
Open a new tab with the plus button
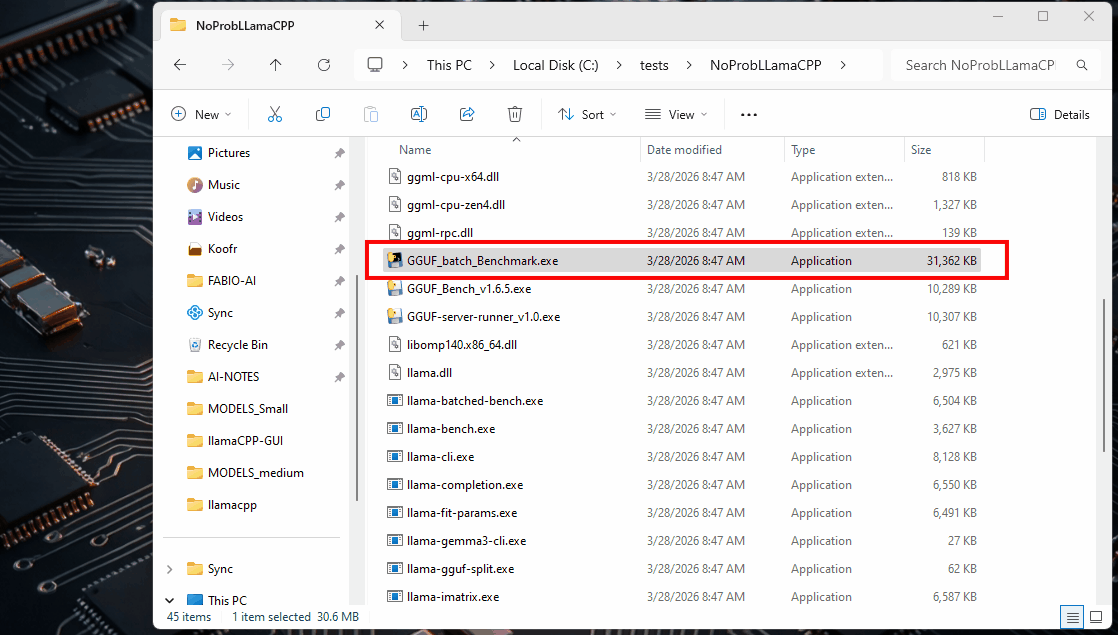pos(423,25)
